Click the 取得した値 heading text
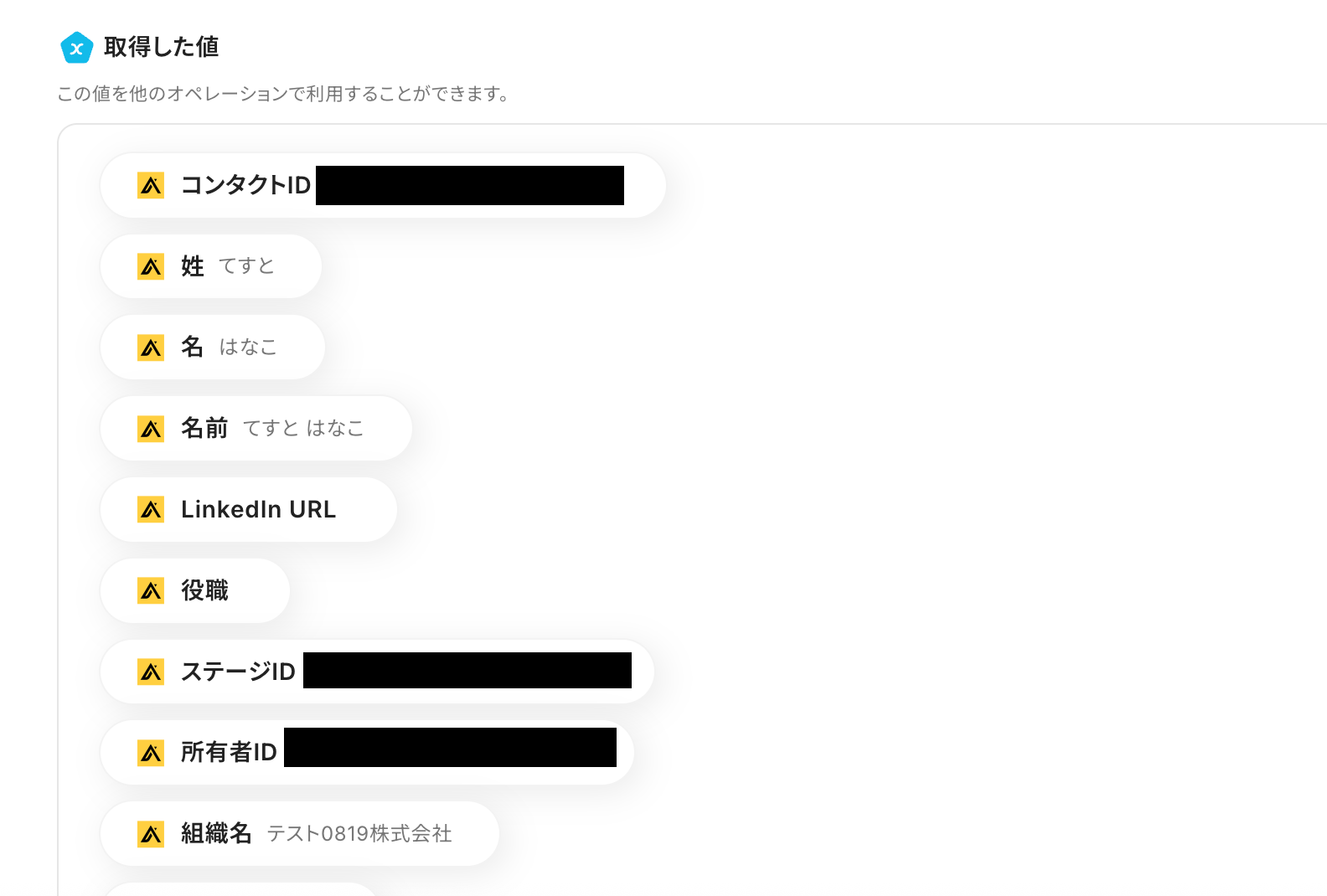This screenshot has height=896, width=1327. (x=162, y=47)
